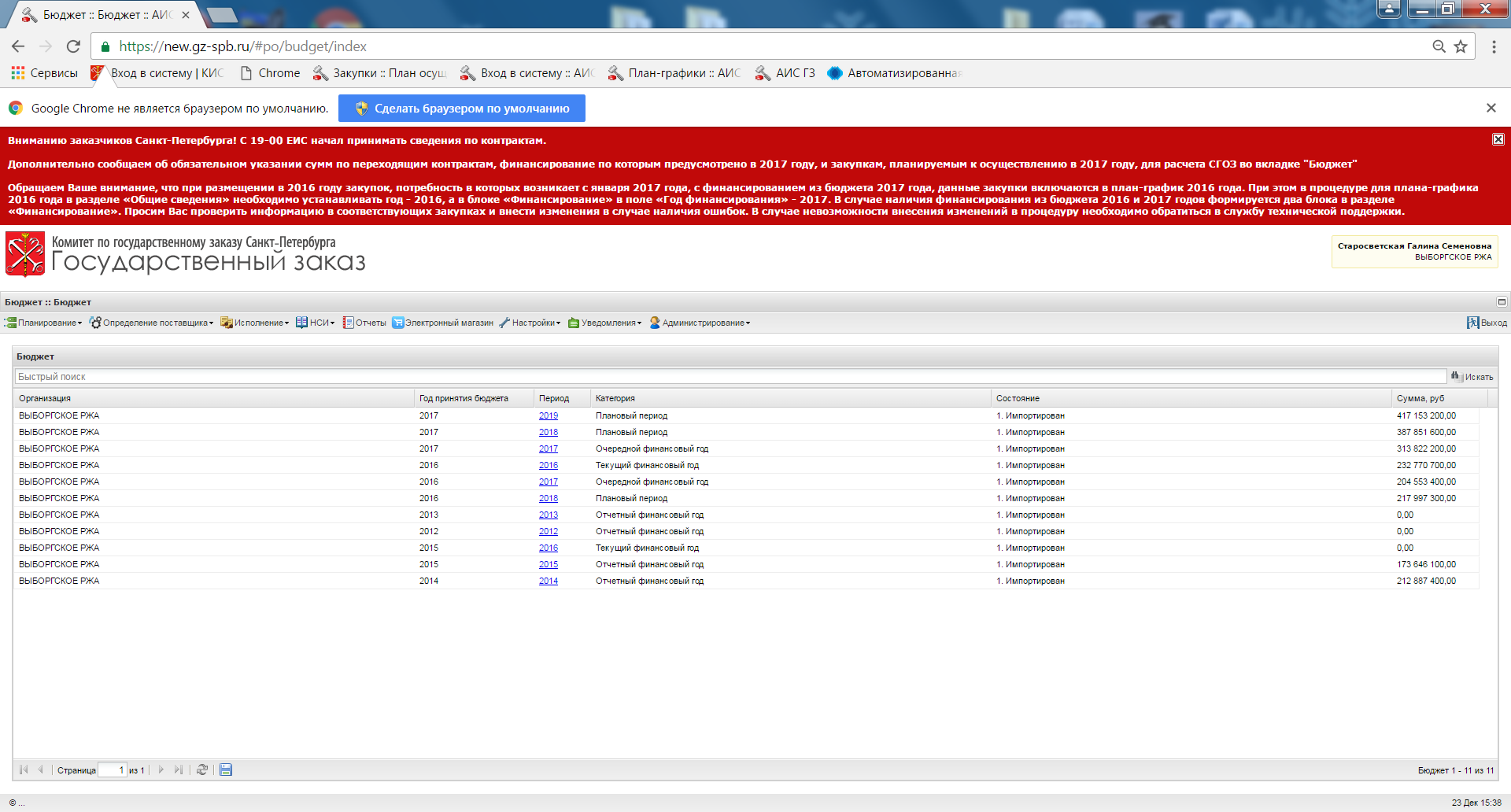Log out using the Выход button
The height and width of the screenshot is (812, 1511).
click(1487, 323)
